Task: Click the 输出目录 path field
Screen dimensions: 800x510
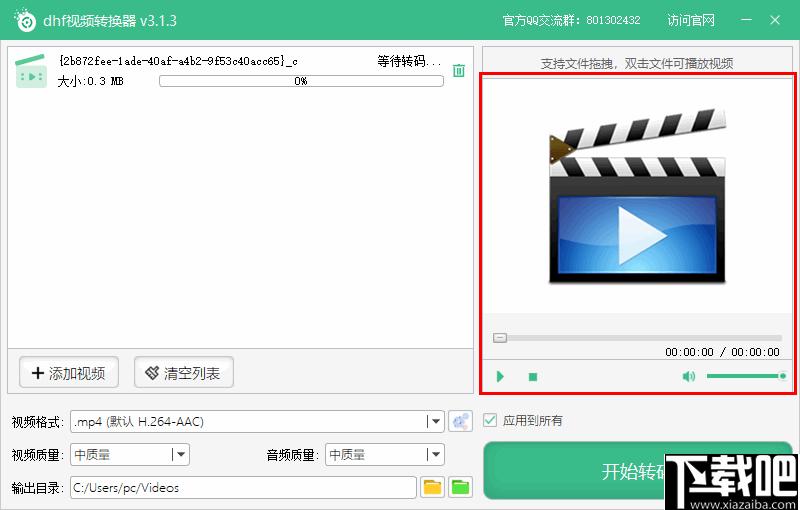Action: click(243, 488)
